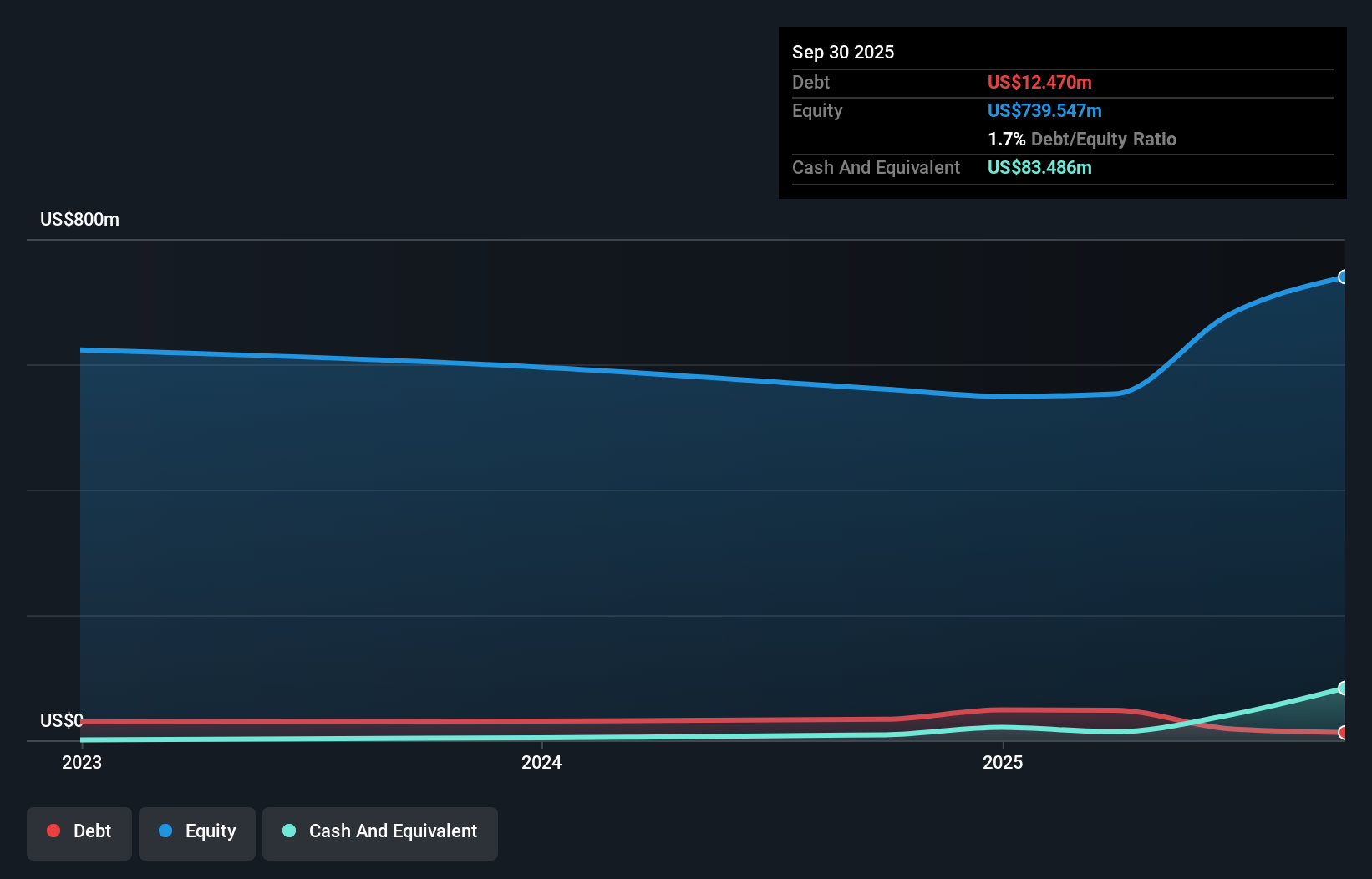The height and width of the screenshot is (879, 1372).
Task: Click the Debt label in the tooltip
Action: tap(810, 82)
